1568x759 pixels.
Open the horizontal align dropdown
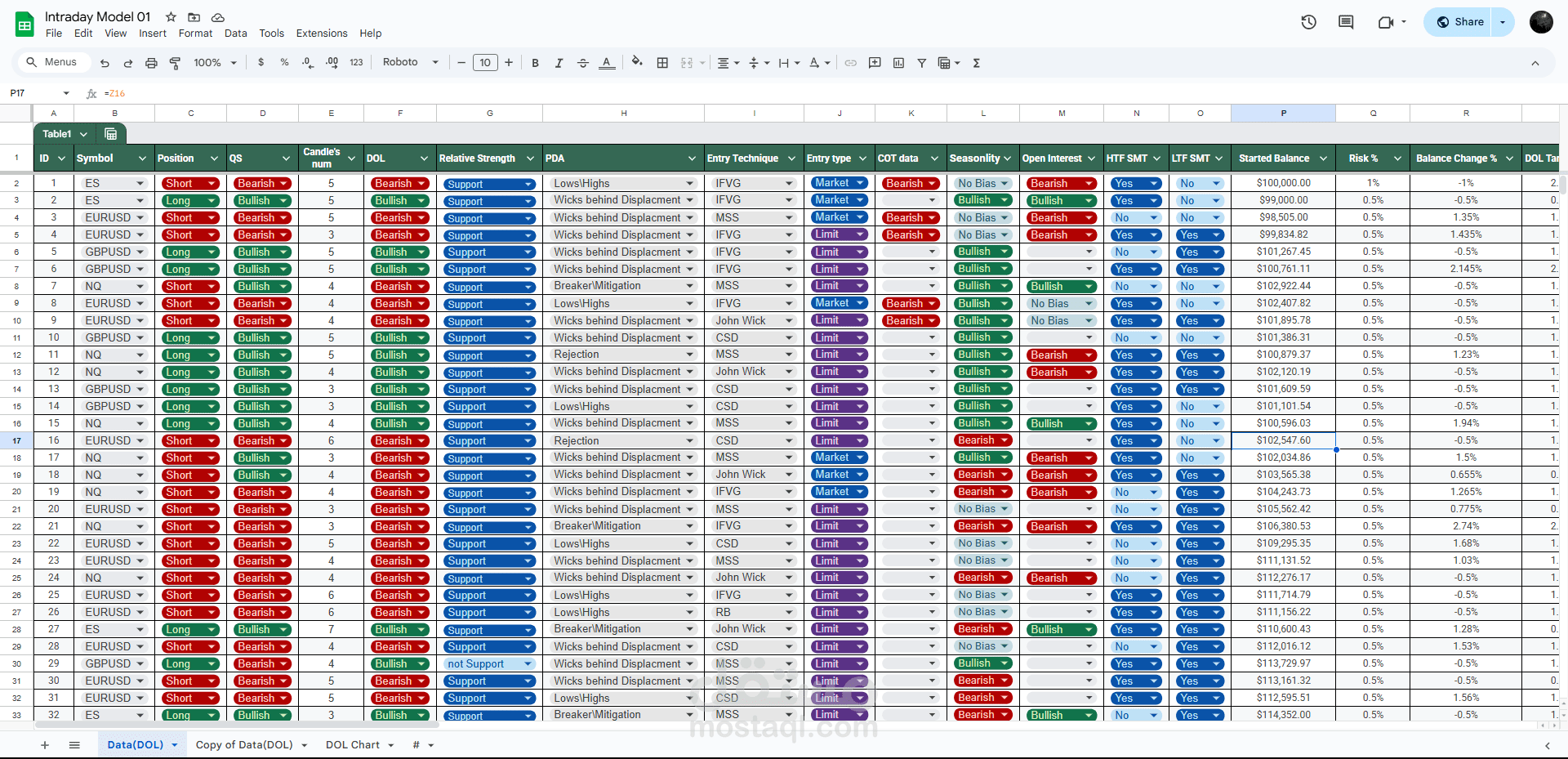(728, 63)
